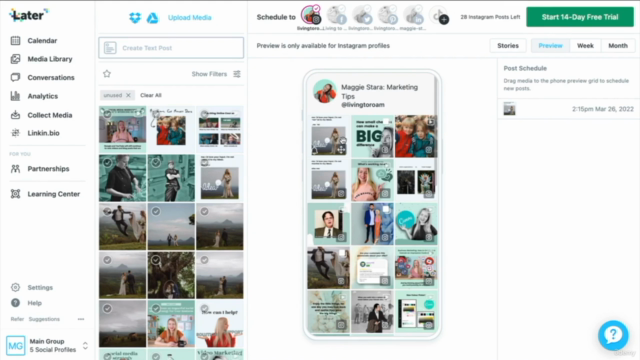Open the three-dots more menu in sidebar

click(x=81, y=319)
